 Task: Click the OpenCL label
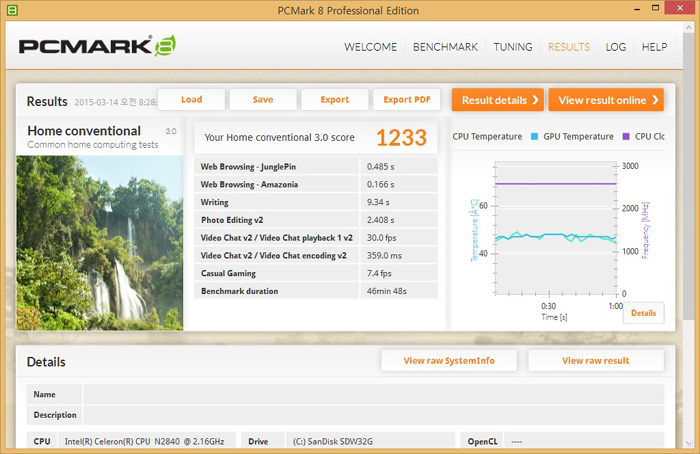point(482,442)
